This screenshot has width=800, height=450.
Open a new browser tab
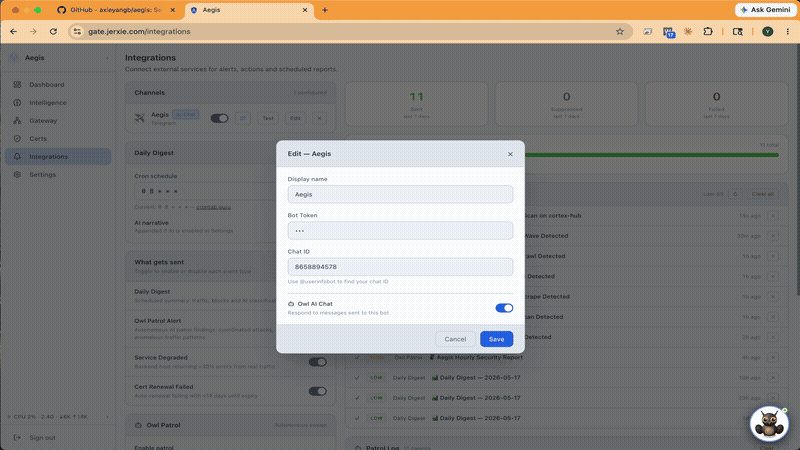[x=324, y=10]
